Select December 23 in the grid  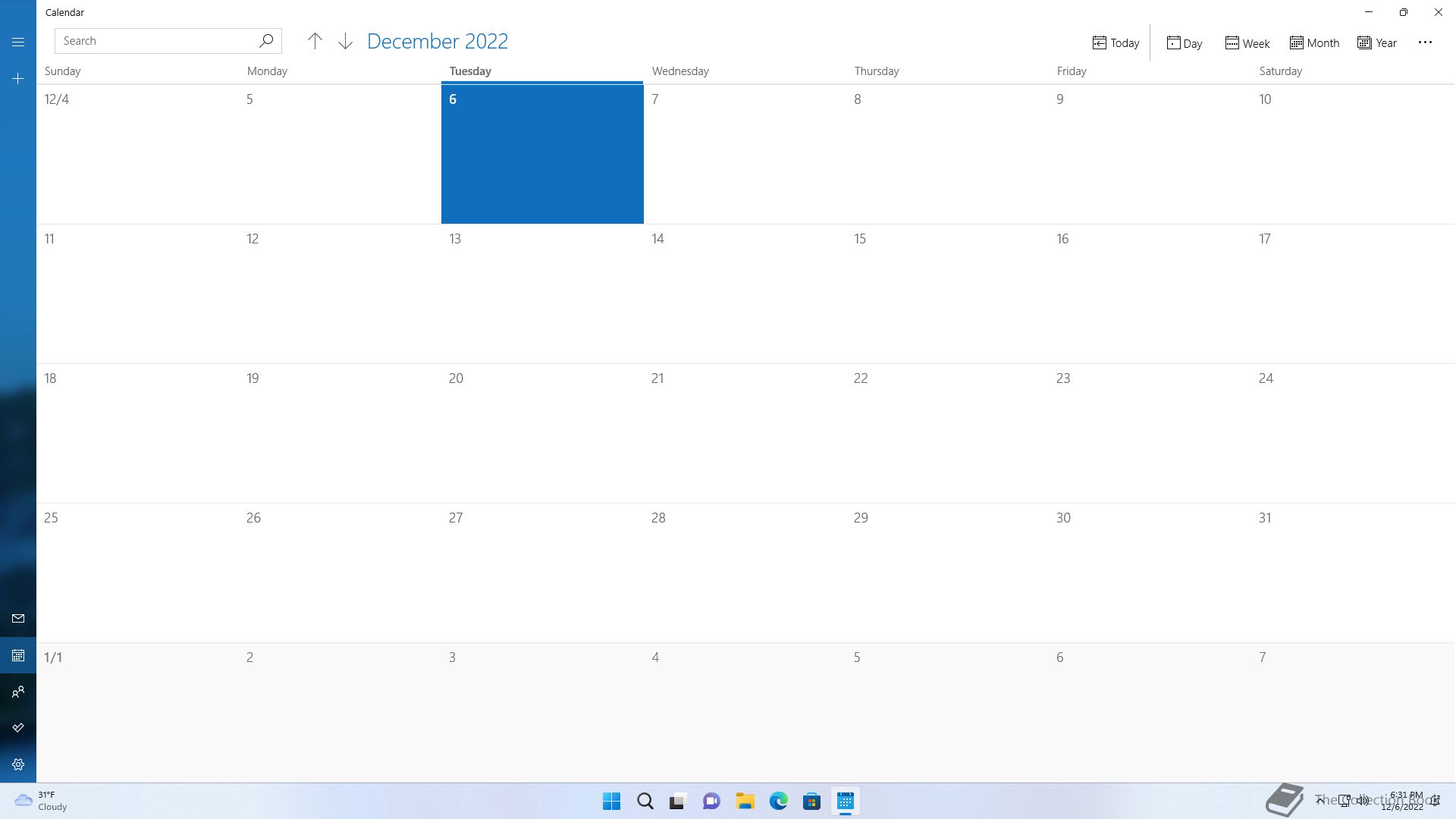(1150, 433)
